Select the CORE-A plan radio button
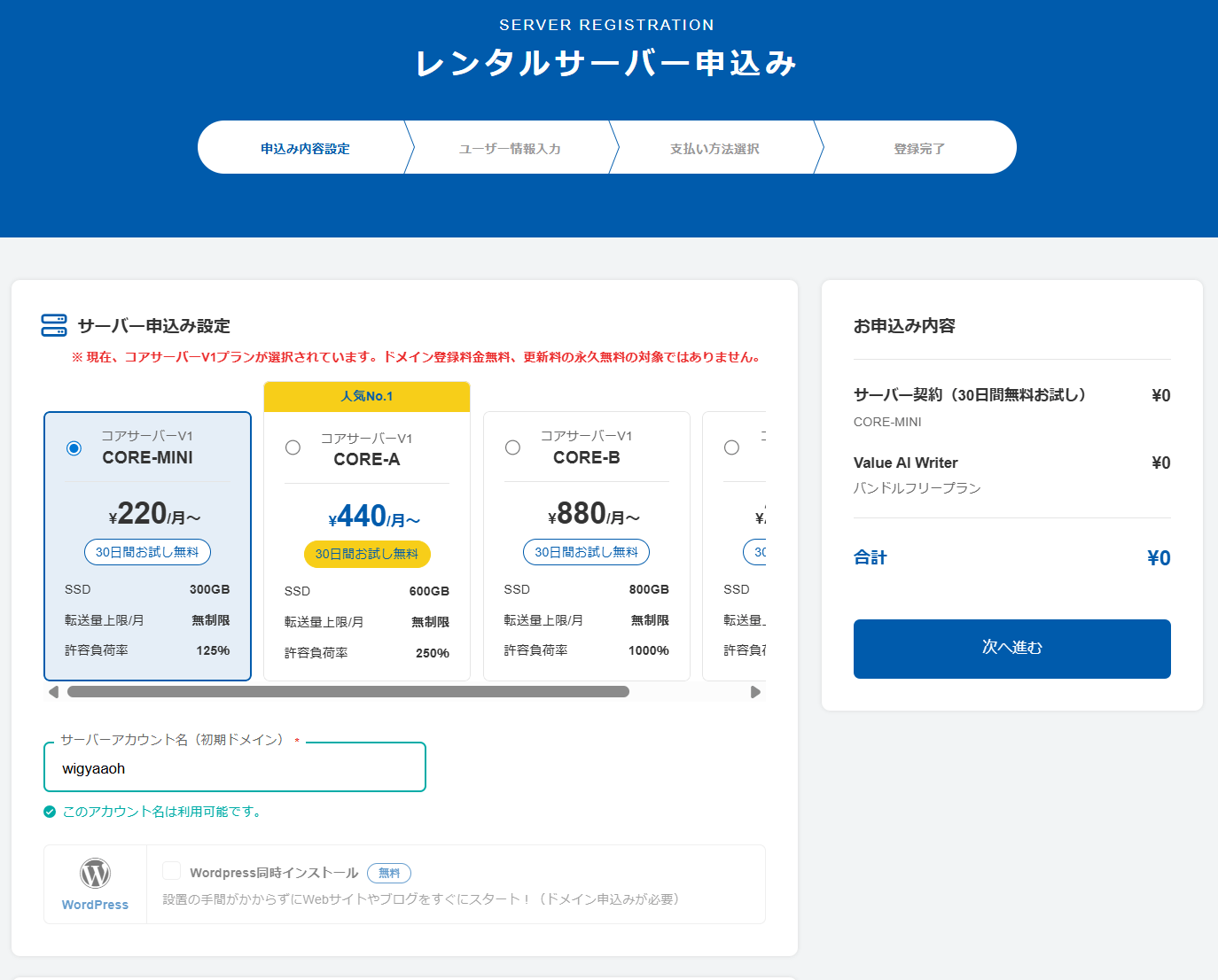The width and height of the screenshot is (1218, 980). pos(293,447)
